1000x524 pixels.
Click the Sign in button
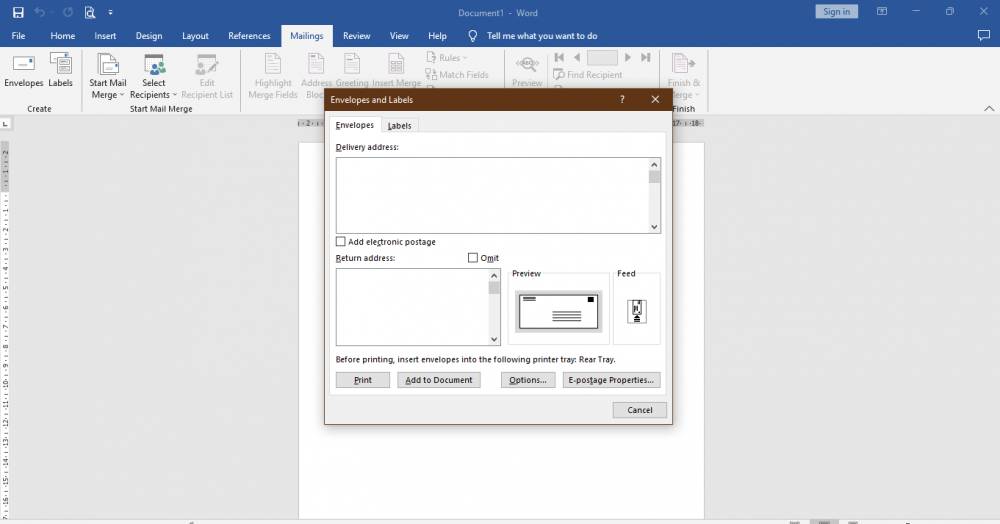[x=836, y=11]
